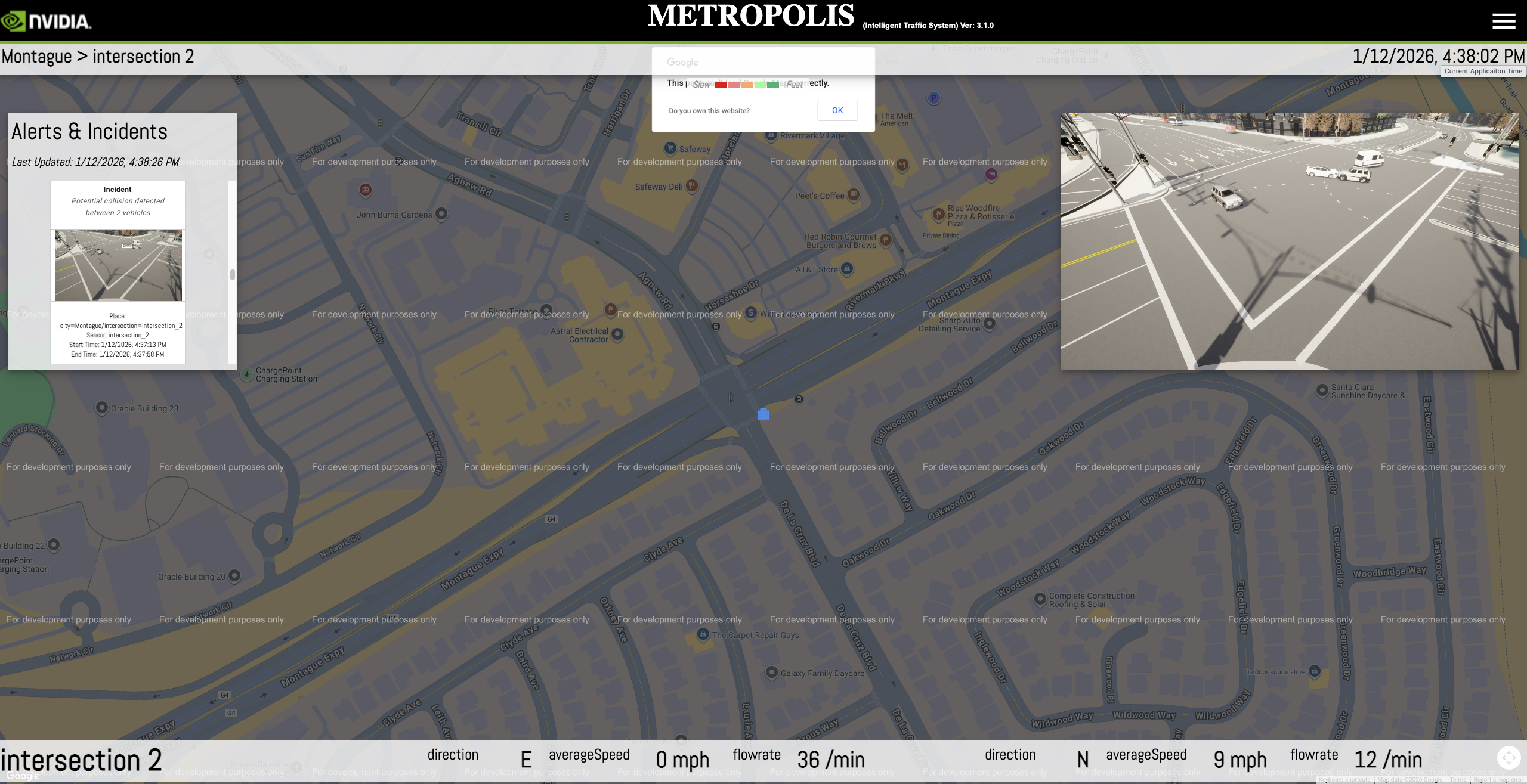The image size is (1527, 784).
Task: Select the Red Robin Gourmet Burgers icon
Action: 886,240
